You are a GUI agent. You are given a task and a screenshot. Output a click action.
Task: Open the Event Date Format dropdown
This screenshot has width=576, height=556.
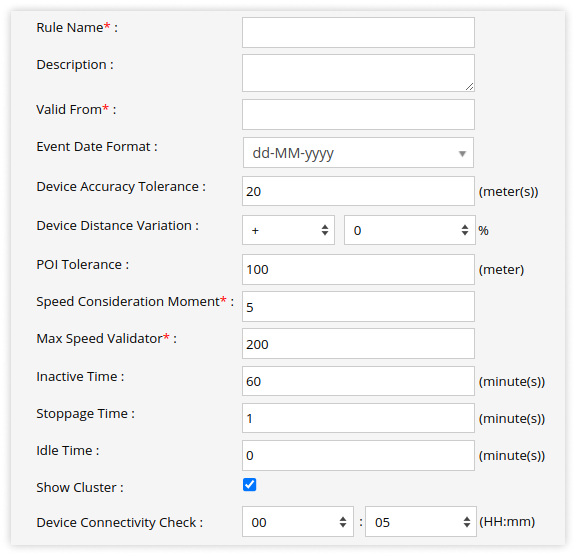point(358,153)
